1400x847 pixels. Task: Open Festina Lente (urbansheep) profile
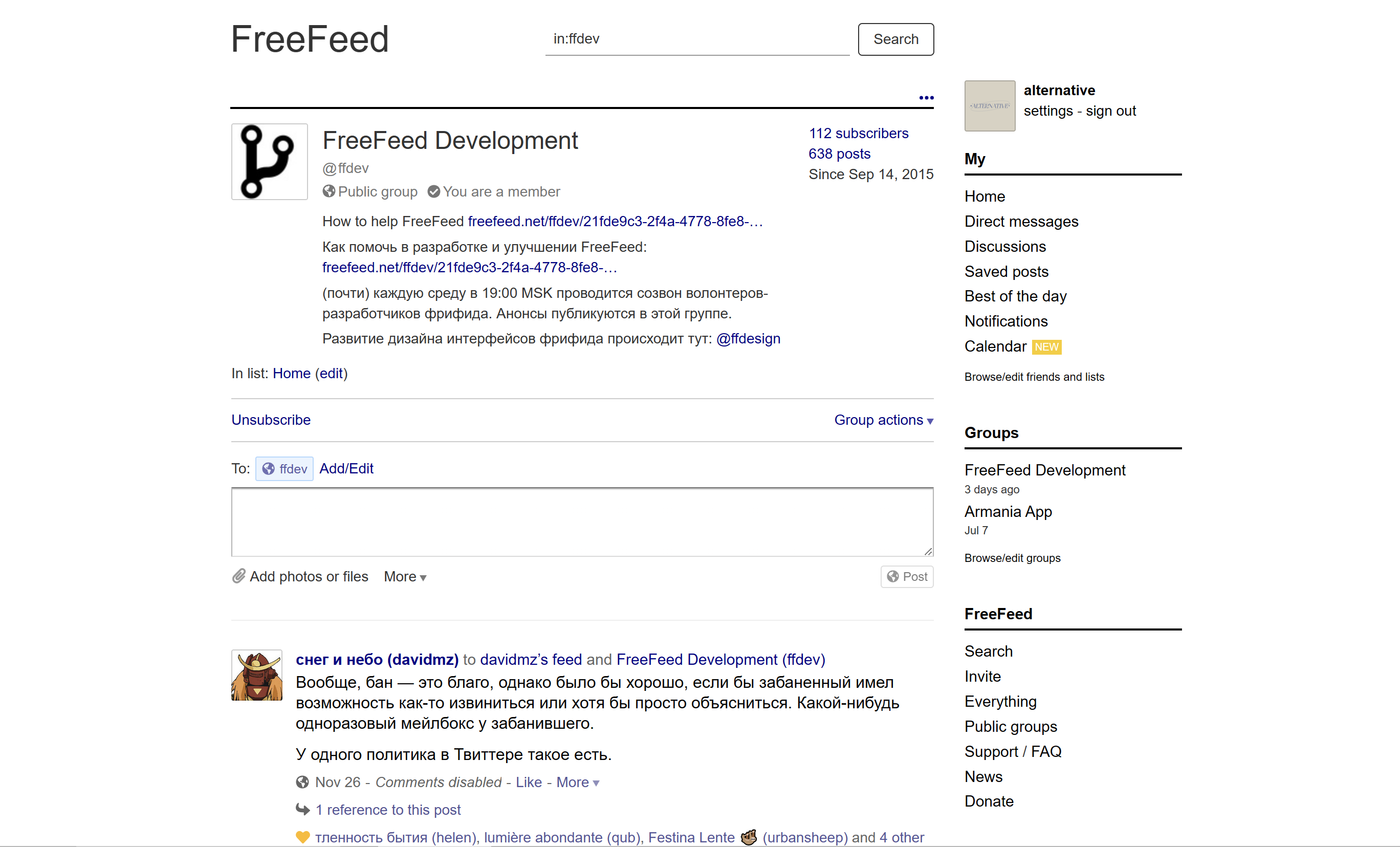pyautogui.click(x=748, y=837)
